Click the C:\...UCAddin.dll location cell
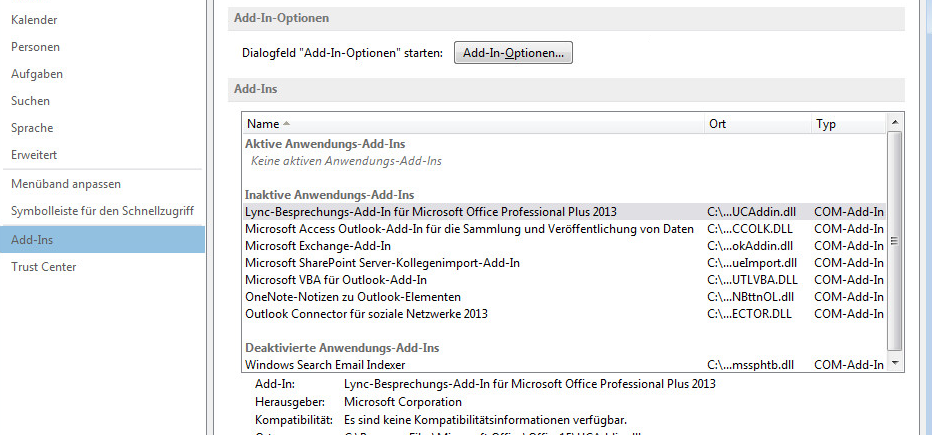Image resolution: width=932 pixels, height=435 pixels. click(x=751, y=212)
